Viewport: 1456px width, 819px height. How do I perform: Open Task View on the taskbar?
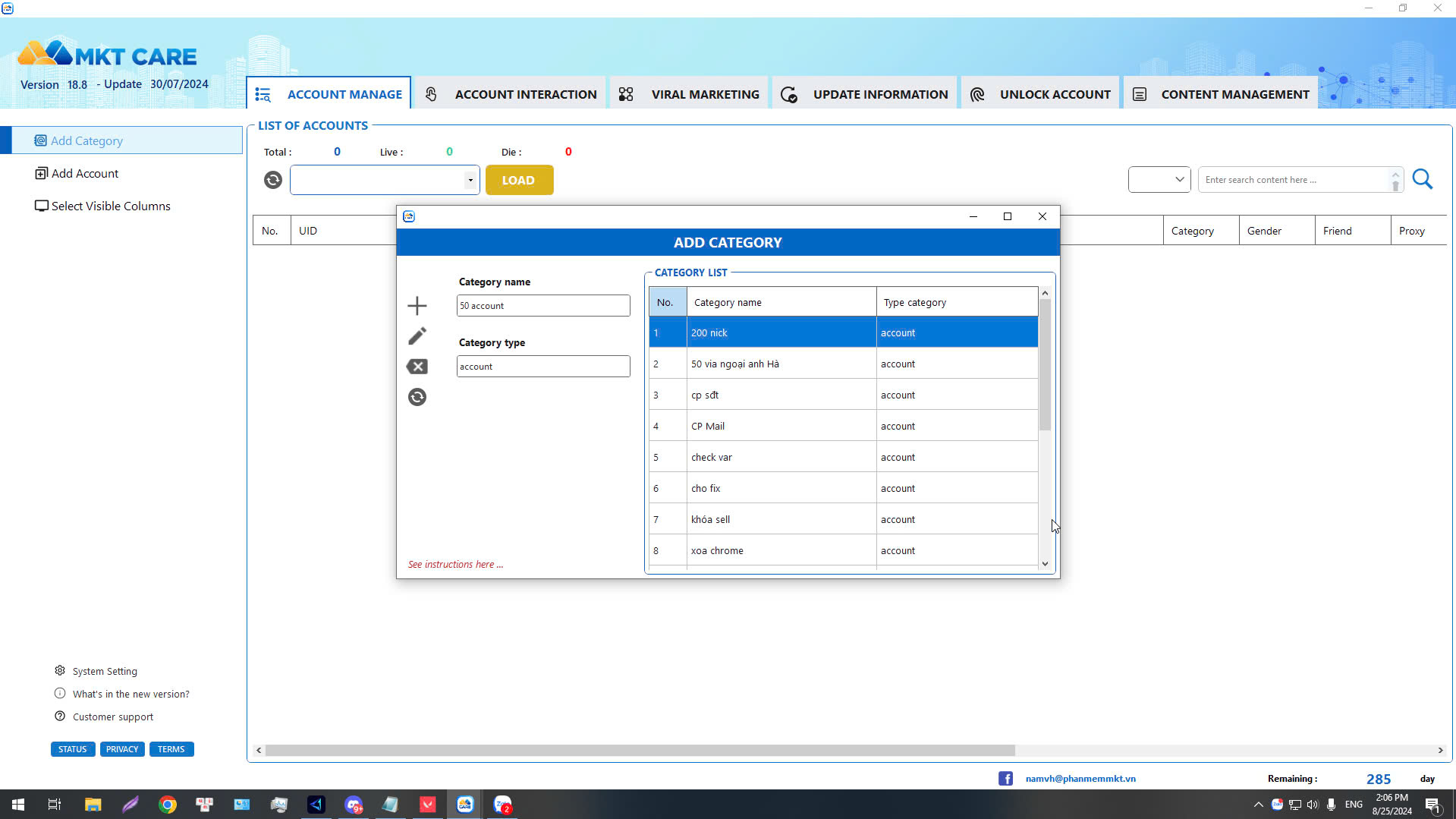55,805
